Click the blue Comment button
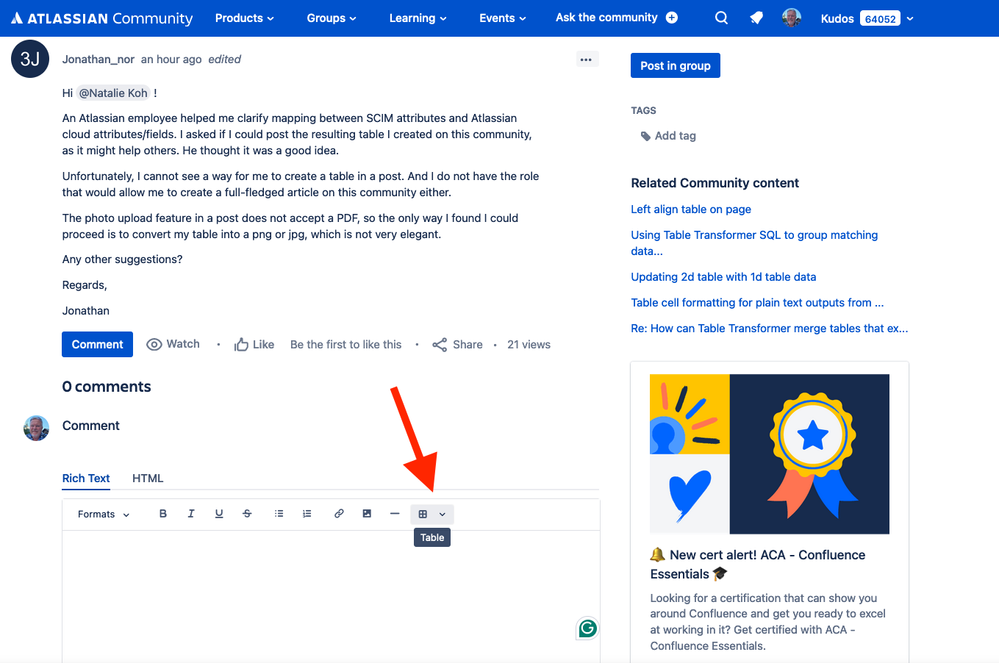 coord(97,344)
